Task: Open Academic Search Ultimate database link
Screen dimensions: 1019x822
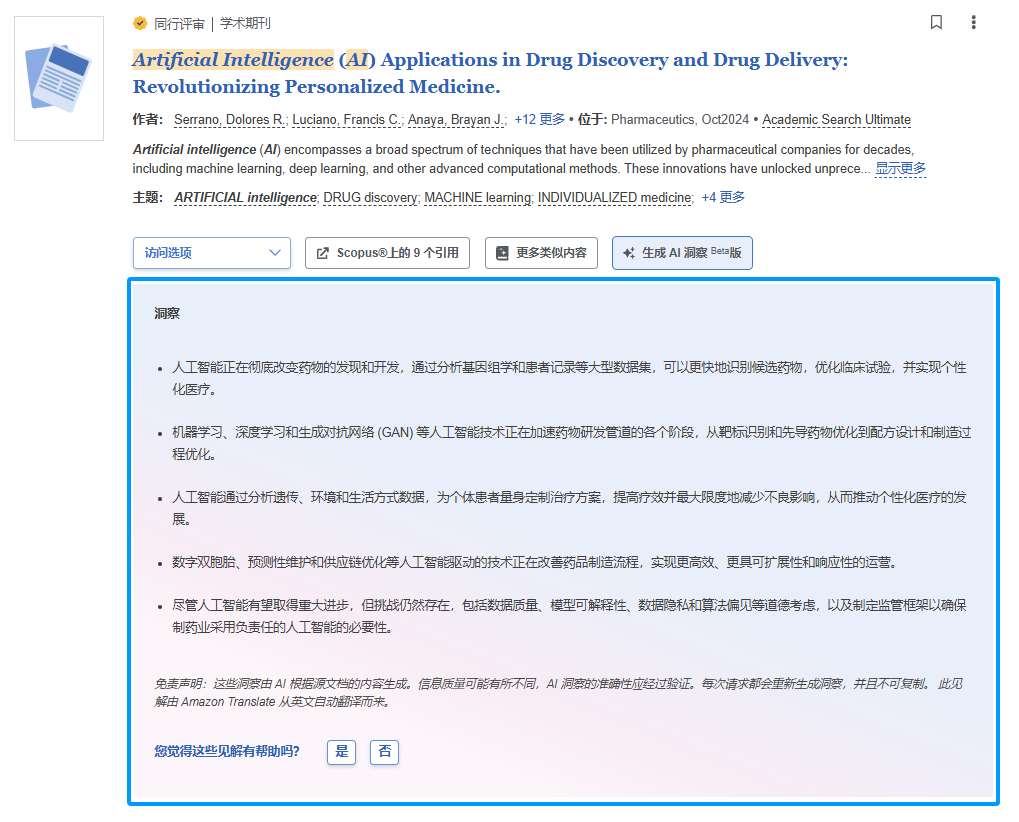Action: coord(836,120)
